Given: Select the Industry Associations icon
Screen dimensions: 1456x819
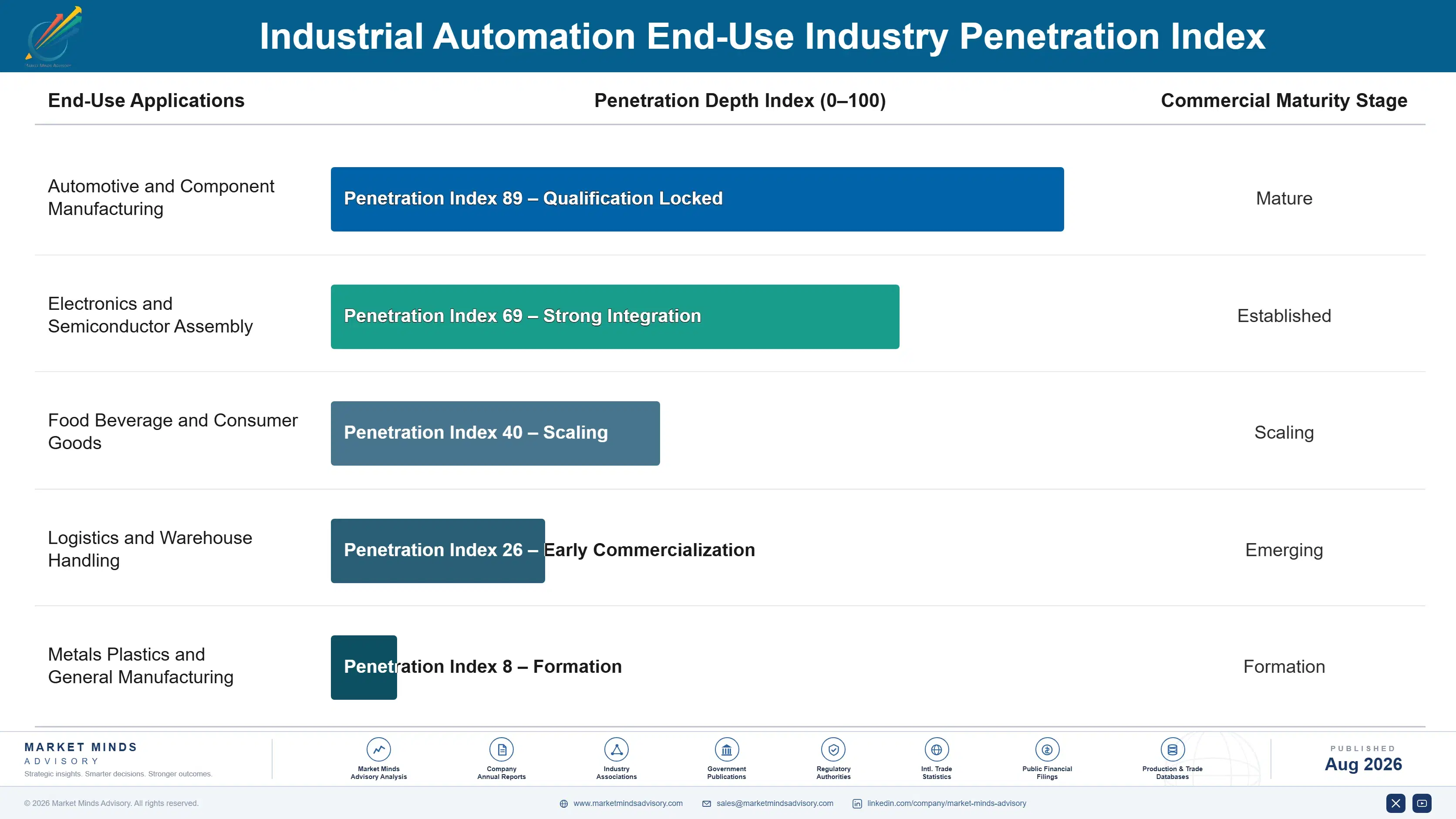Looking at the screenshot, I should 616,749.
